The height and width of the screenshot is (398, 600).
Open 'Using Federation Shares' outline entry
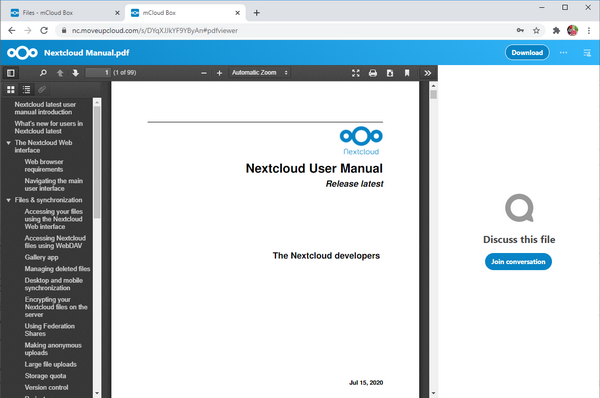[50, 330]
